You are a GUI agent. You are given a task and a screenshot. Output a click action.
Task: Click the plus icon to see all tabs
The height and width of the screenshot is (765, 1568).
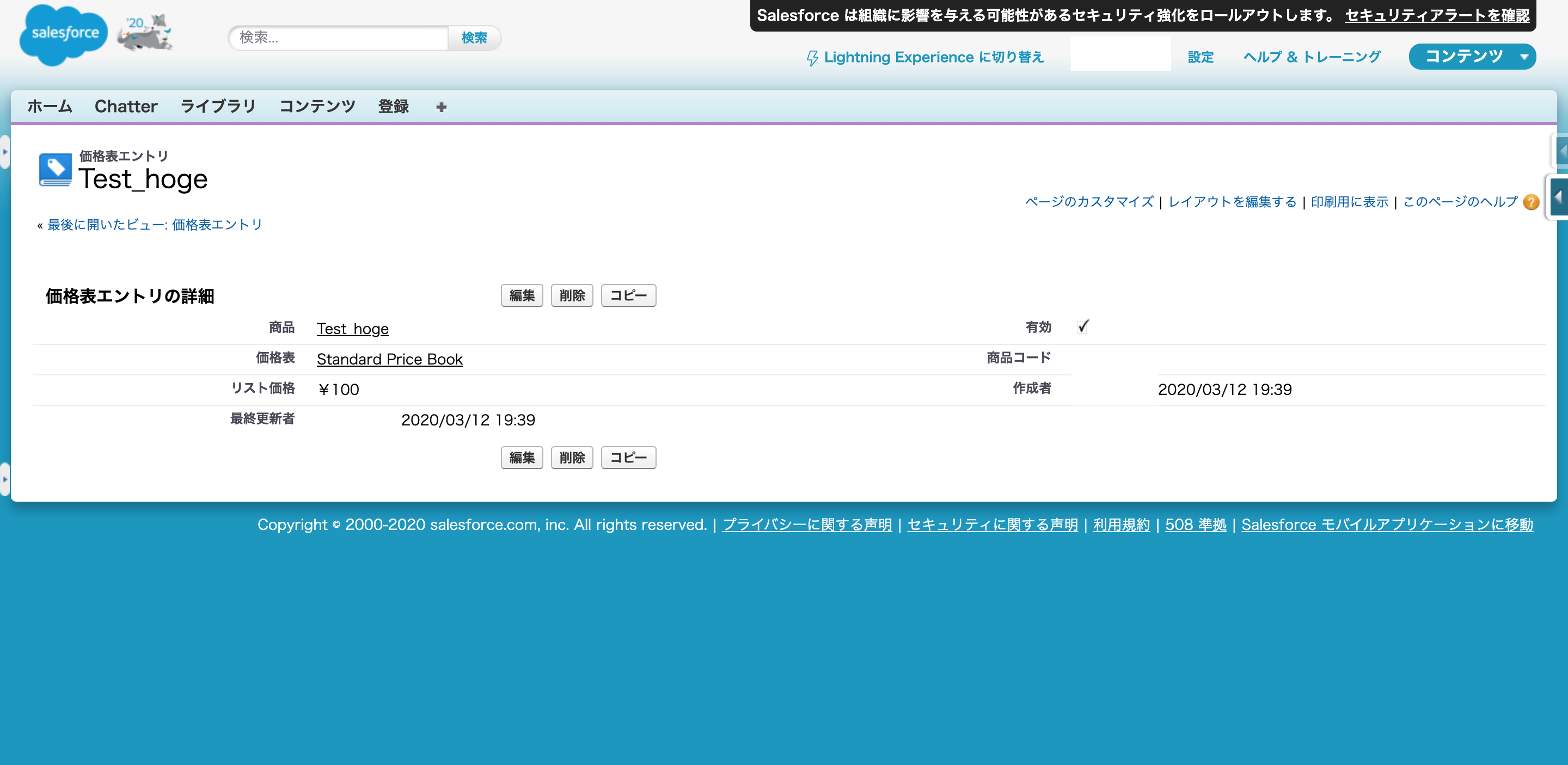pos(442,107)
